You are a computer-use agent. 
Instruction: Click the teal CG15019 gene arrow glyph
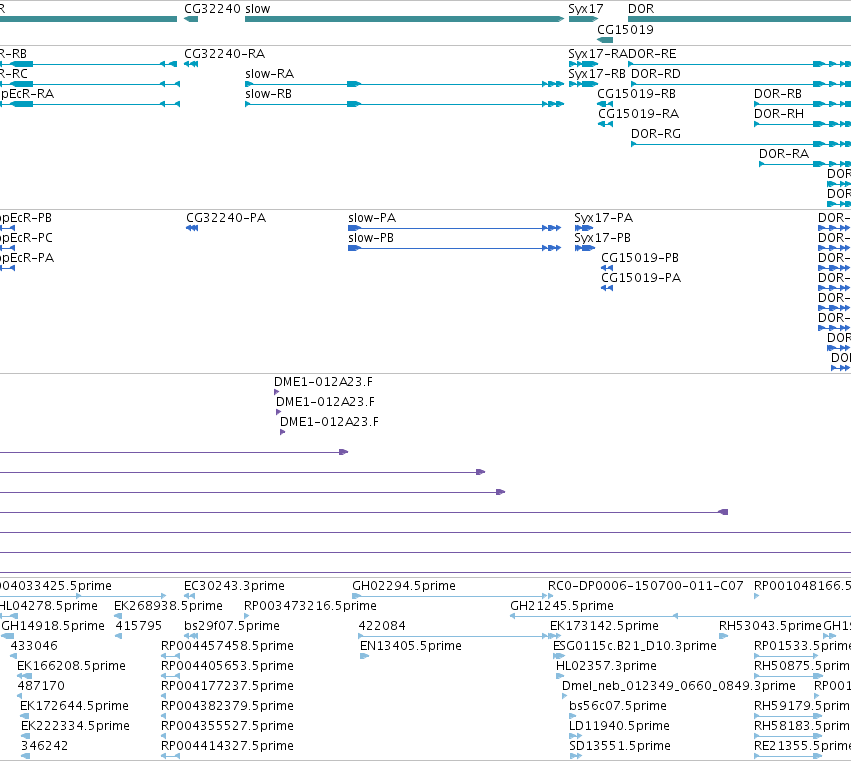[x=605, y=40]
